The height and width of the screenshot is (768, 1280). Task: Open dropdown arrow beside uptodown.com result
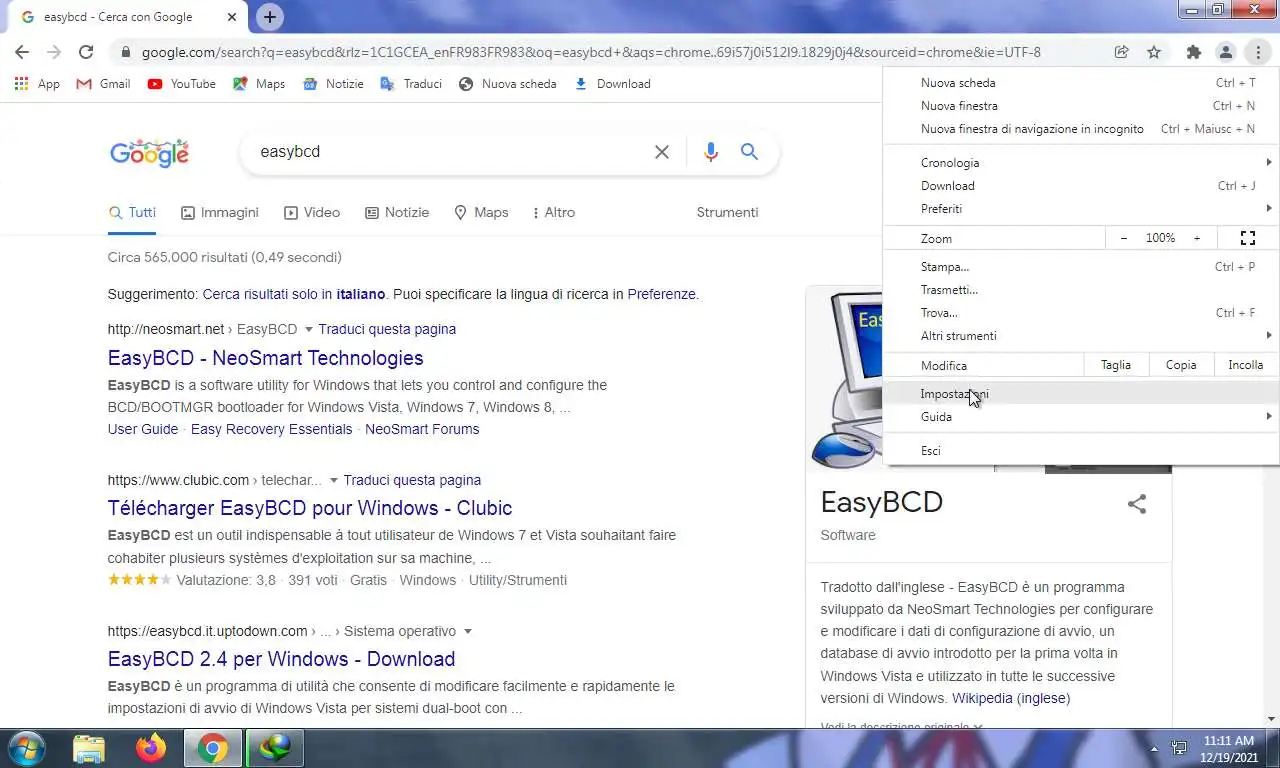(467, 631)
